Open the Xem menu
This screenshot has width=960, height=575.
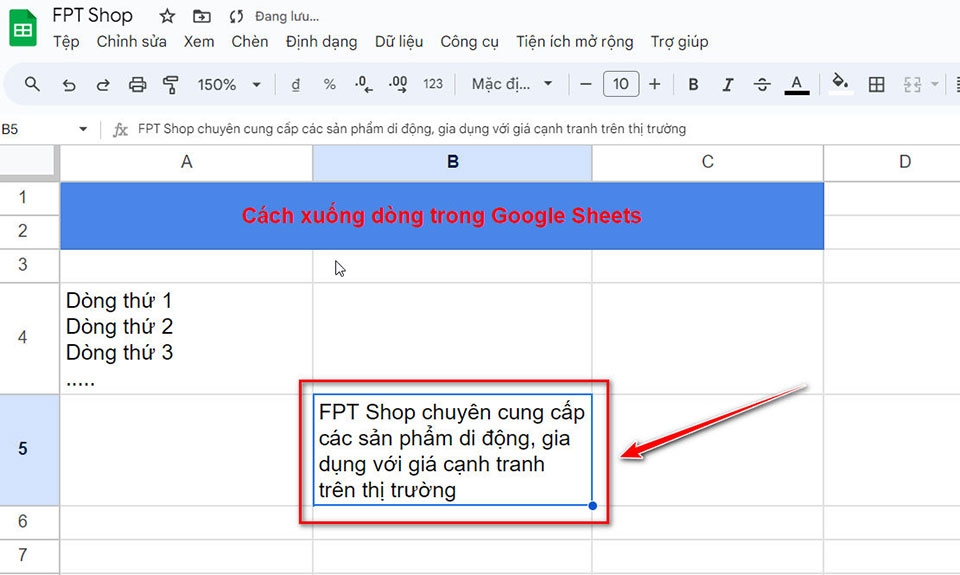199,42
